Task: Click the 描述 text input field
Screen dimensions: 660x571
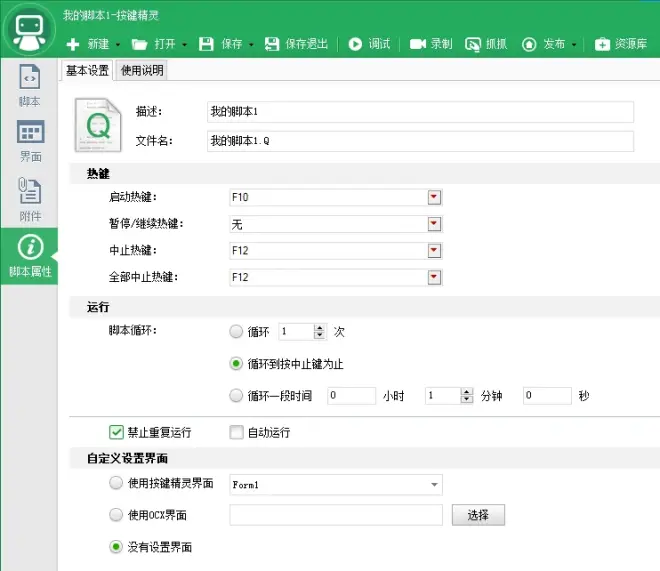Action: (419, 112)
